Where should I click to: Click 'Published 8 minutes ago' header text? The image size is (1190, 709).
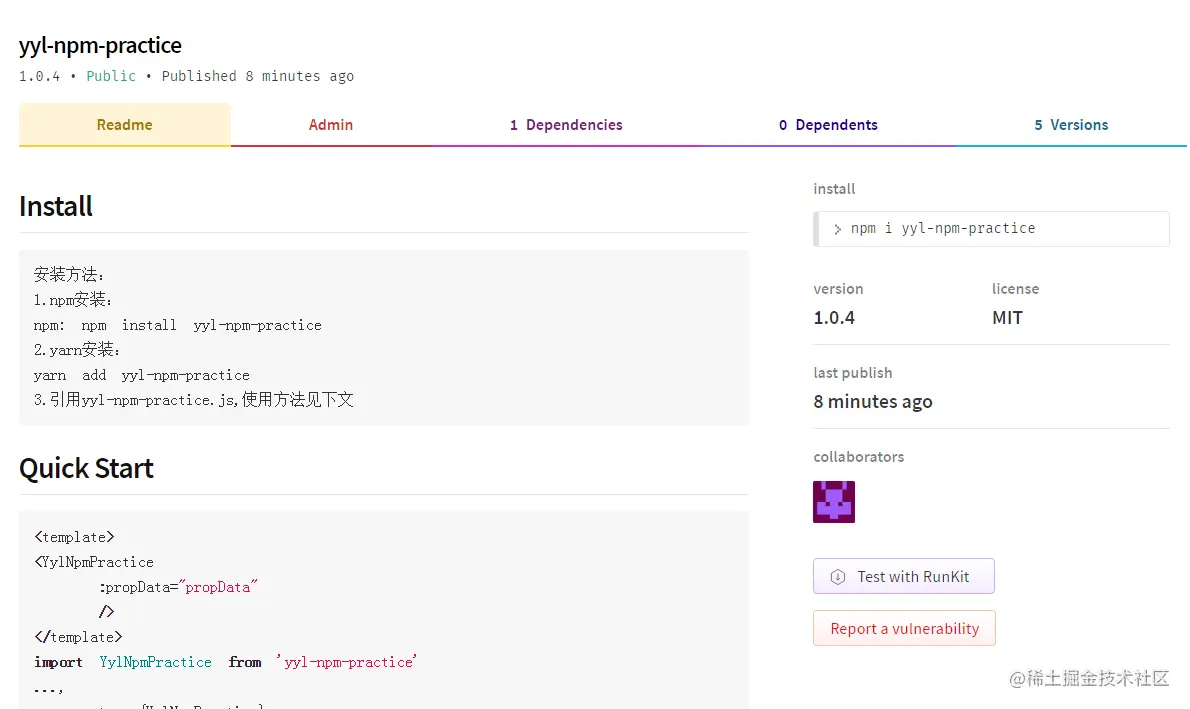point(257,76)
